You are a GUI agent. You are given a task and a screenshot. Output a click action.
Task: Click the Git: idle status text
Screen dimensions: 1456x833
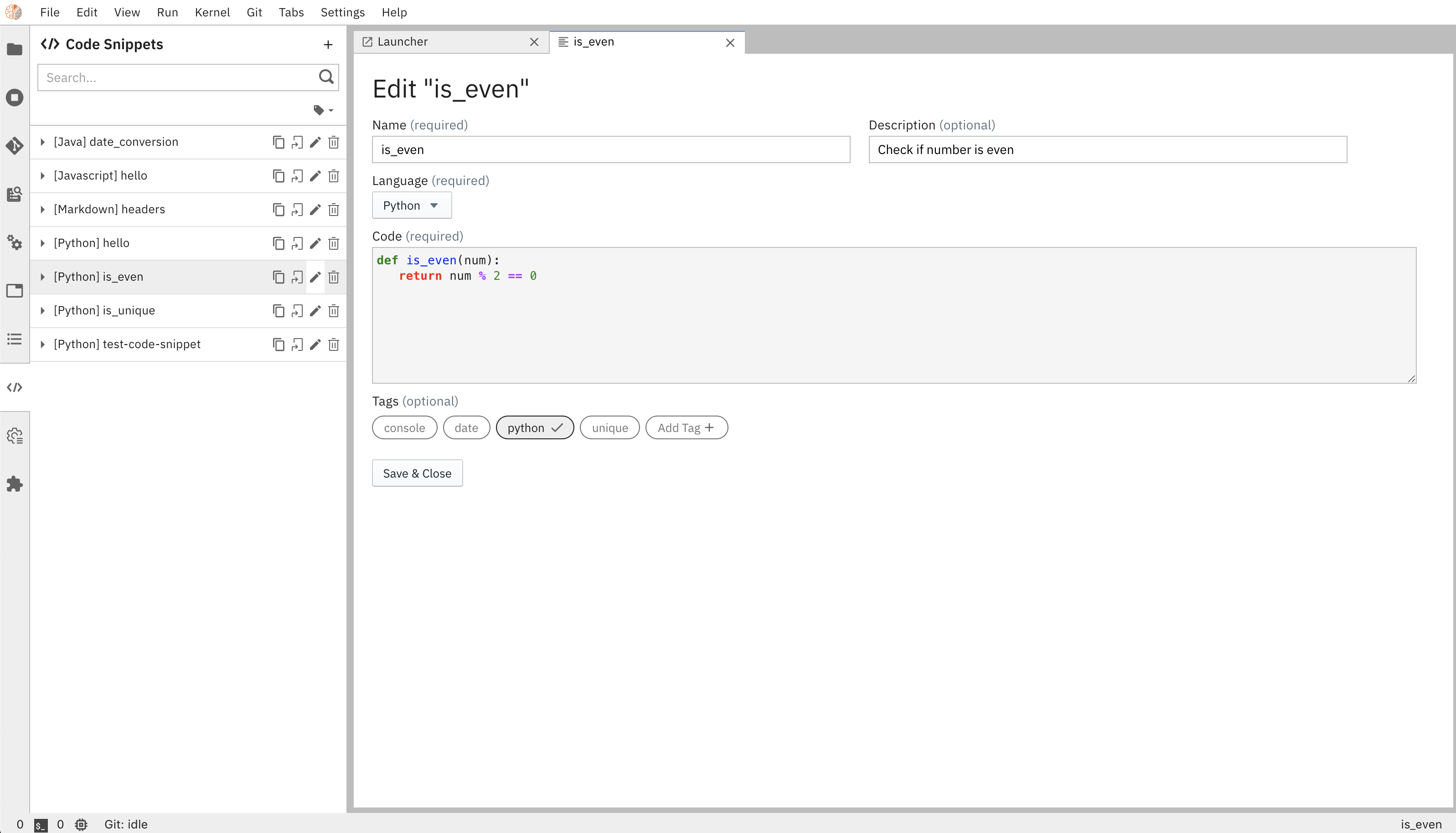(126, 824)
